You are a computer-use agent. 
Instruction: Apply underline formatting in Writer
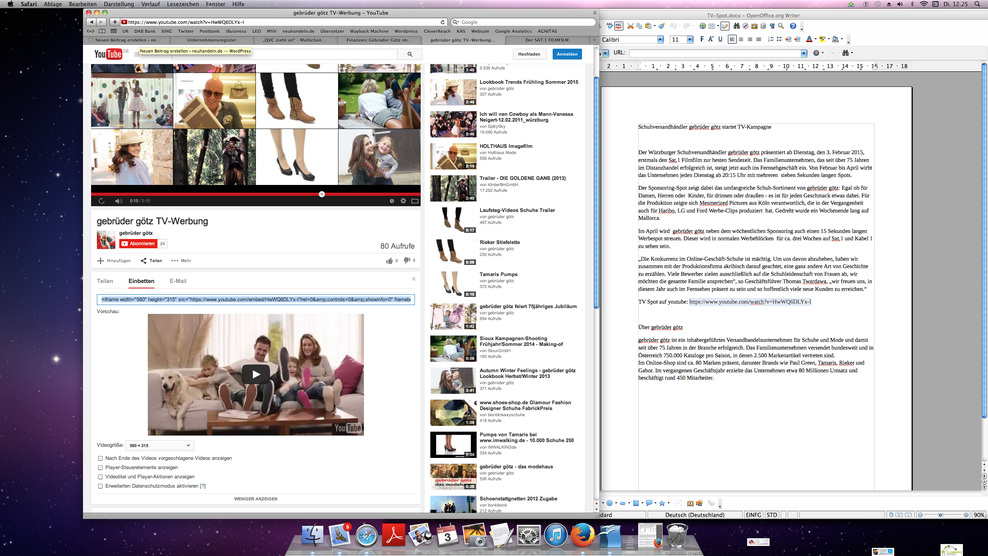[720, 39]
